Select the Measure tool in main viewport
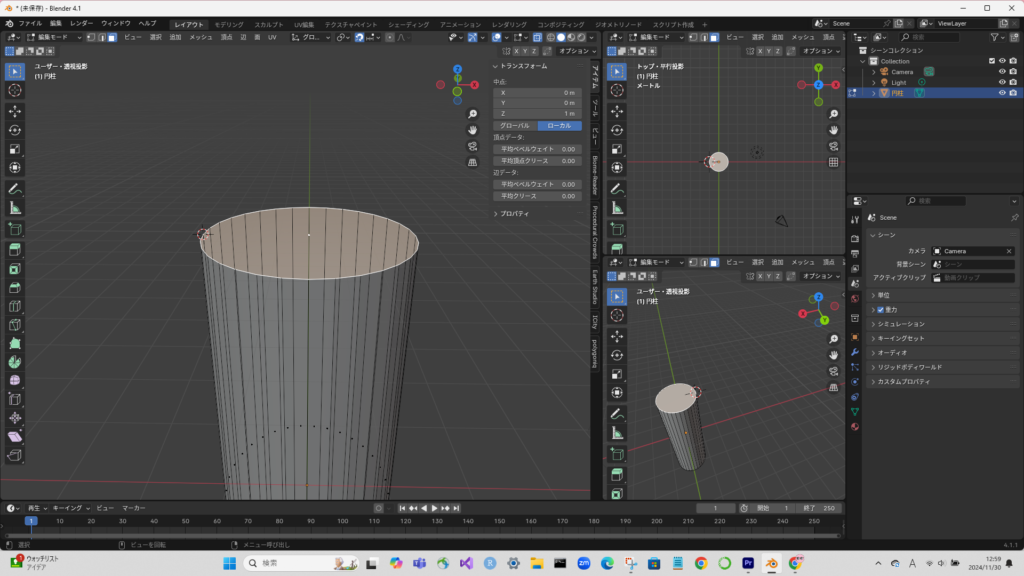Viewport: 1024px width, 576px height. coord(15,208)
